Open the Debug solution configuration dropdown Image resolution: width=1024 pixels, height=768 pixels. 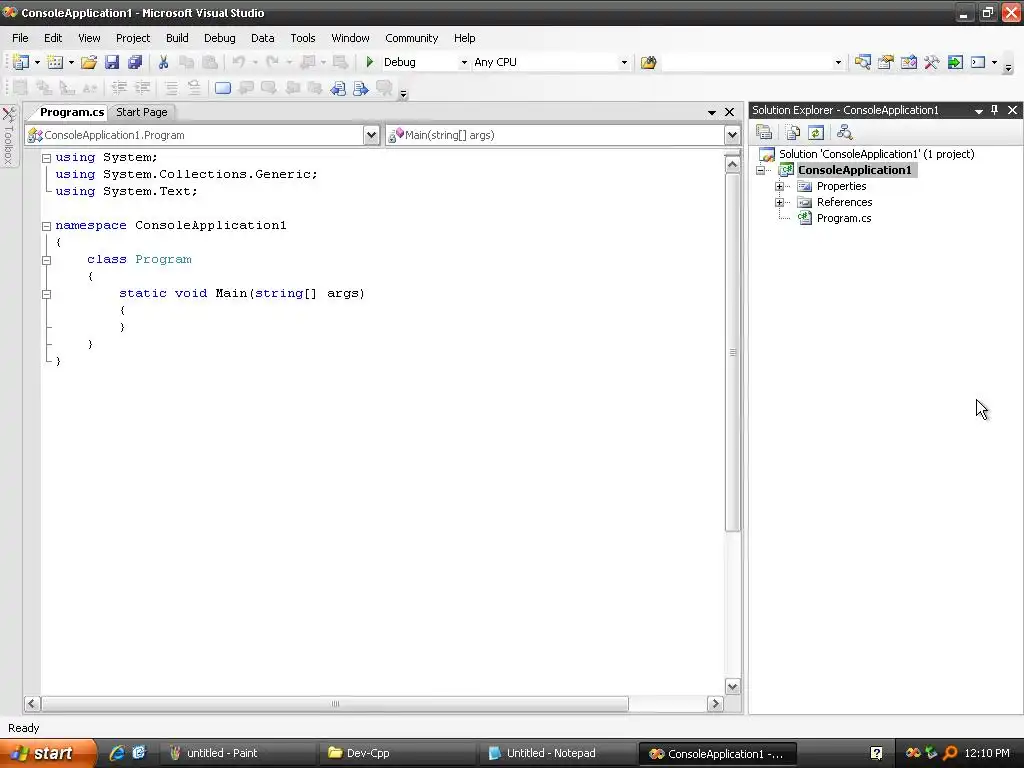point(464,62)
